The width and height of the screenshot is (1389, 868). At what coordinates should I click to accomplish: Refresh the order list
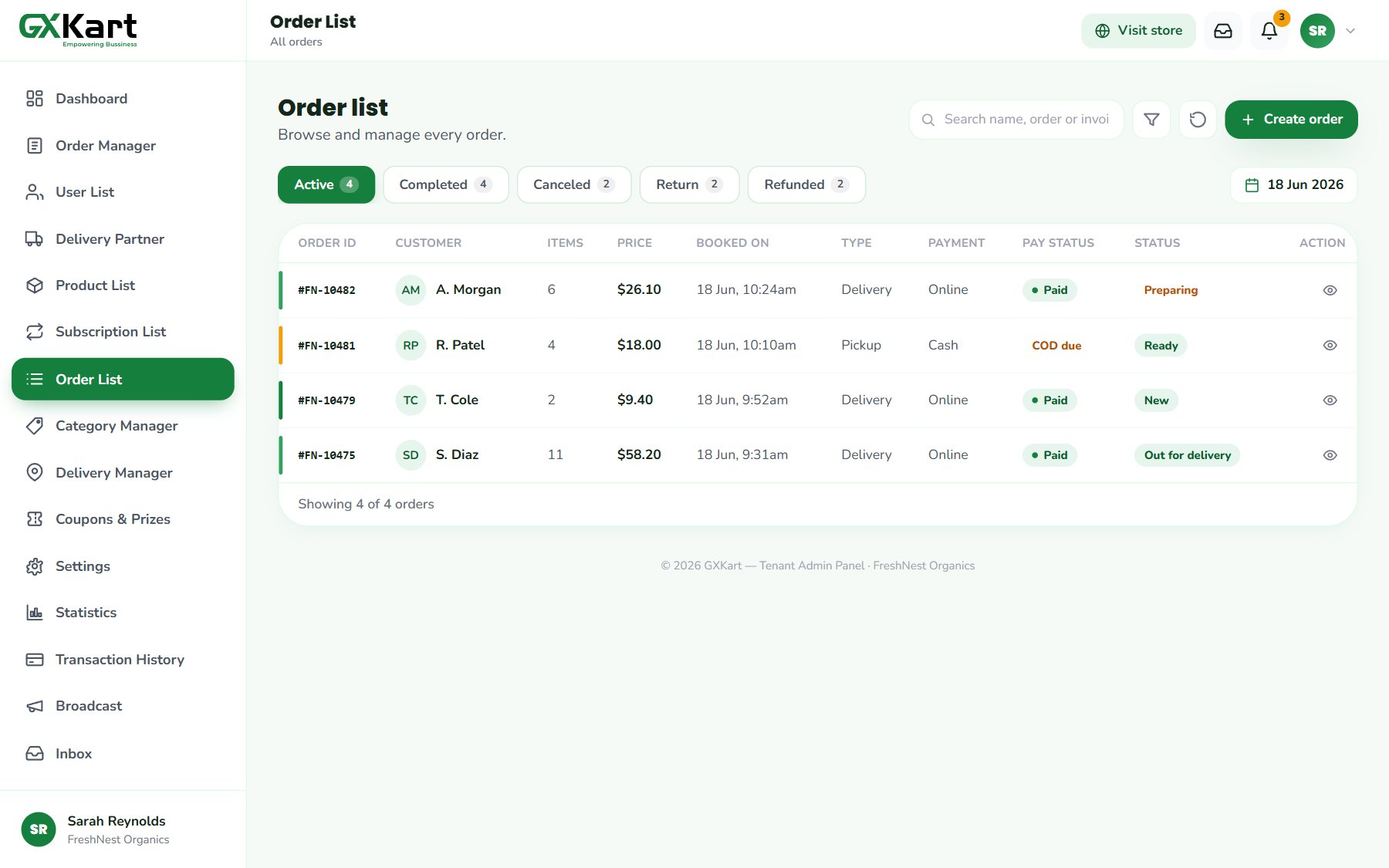coord(1198,120)
